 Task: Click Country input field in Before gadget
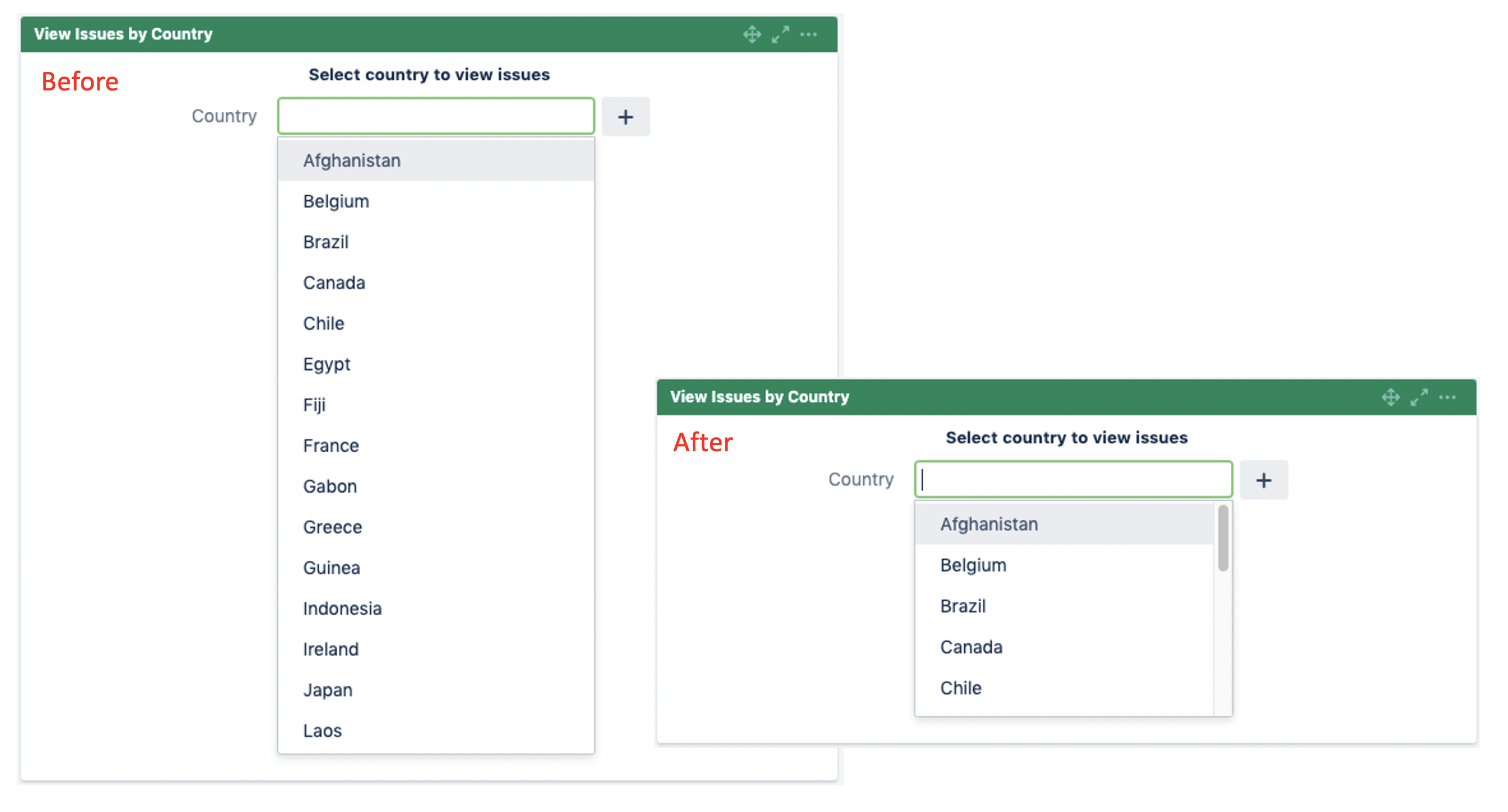click(436, 117)
